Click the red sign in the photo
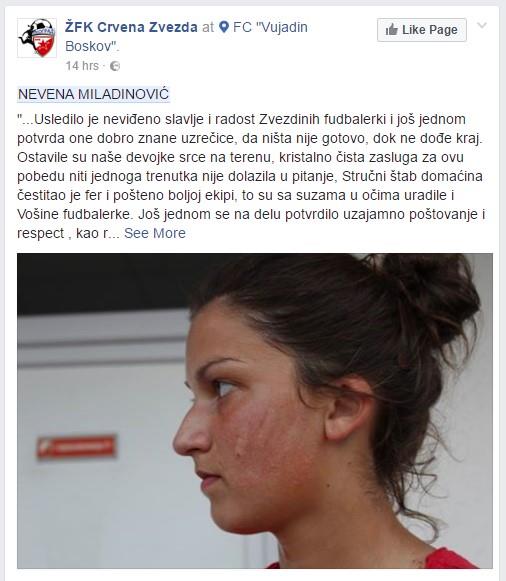Screen dimensions: 506x581 click(x=76, y=447)
